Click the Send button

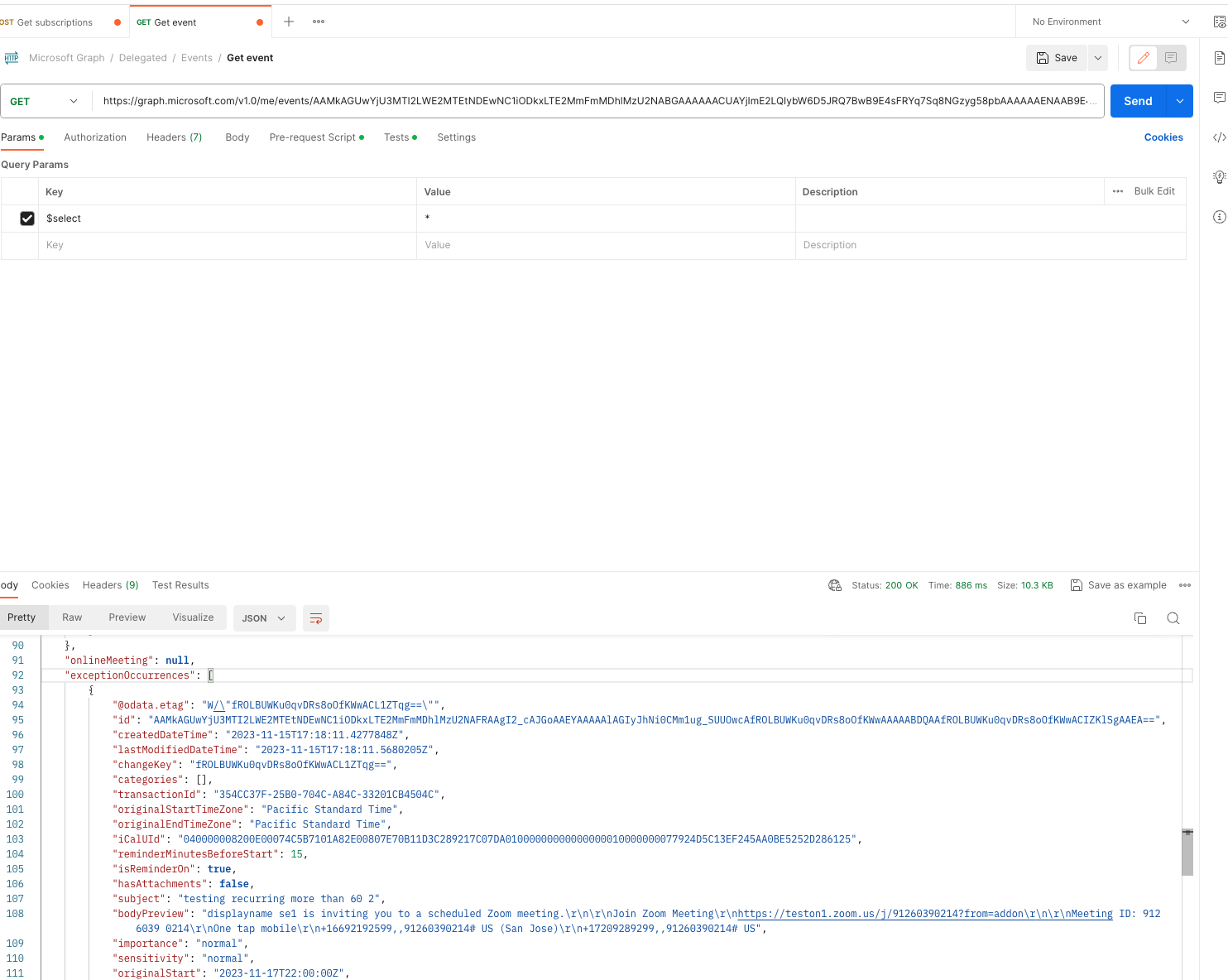click(1137, 101)
